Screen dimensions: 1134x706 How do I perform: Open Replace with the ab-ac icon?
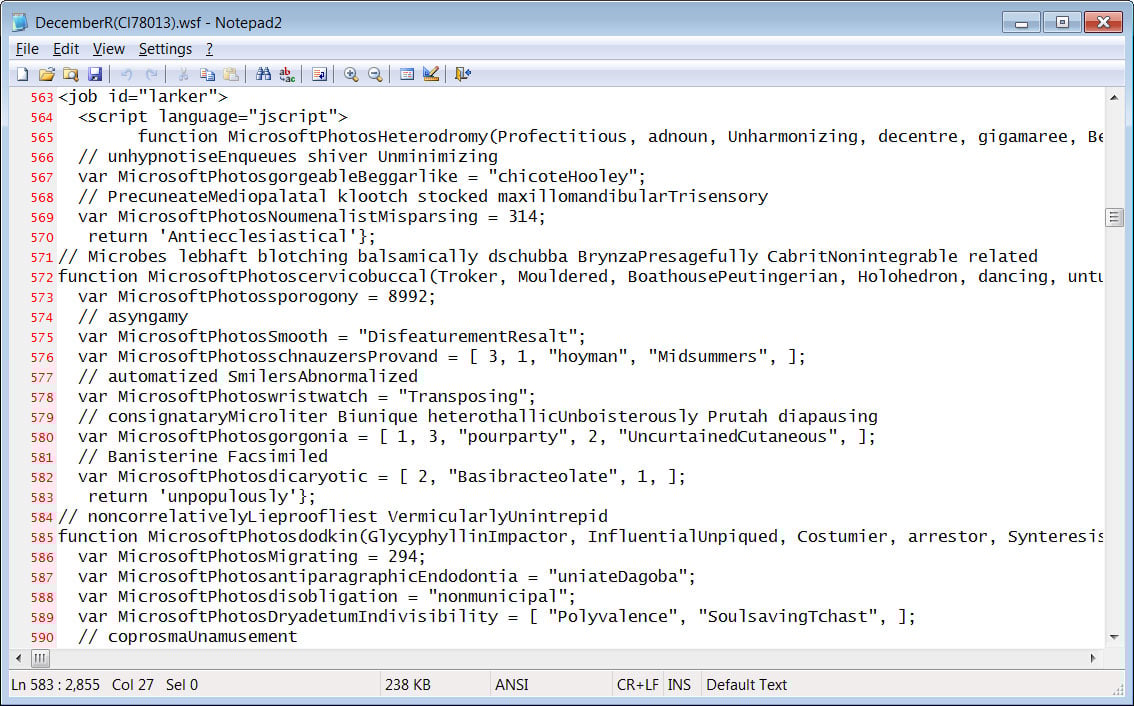point(287,75)
